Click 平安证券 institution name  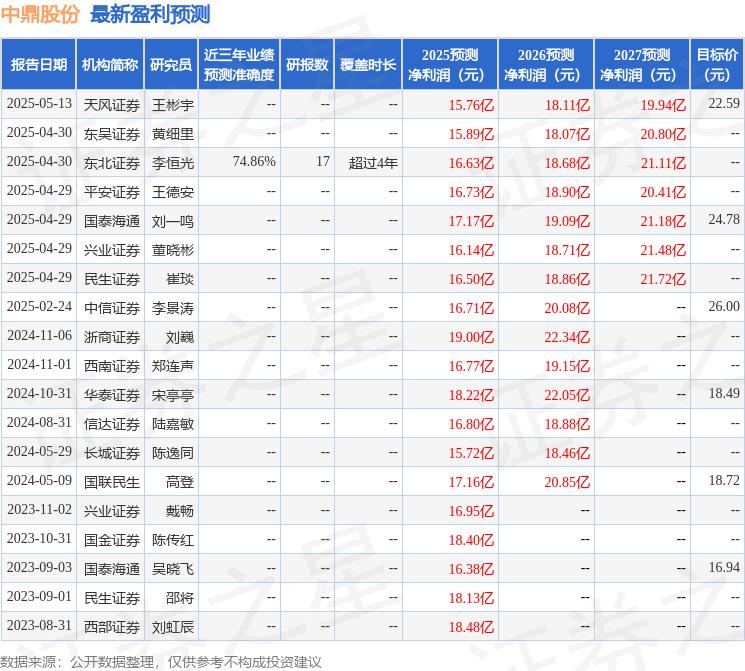112,192
